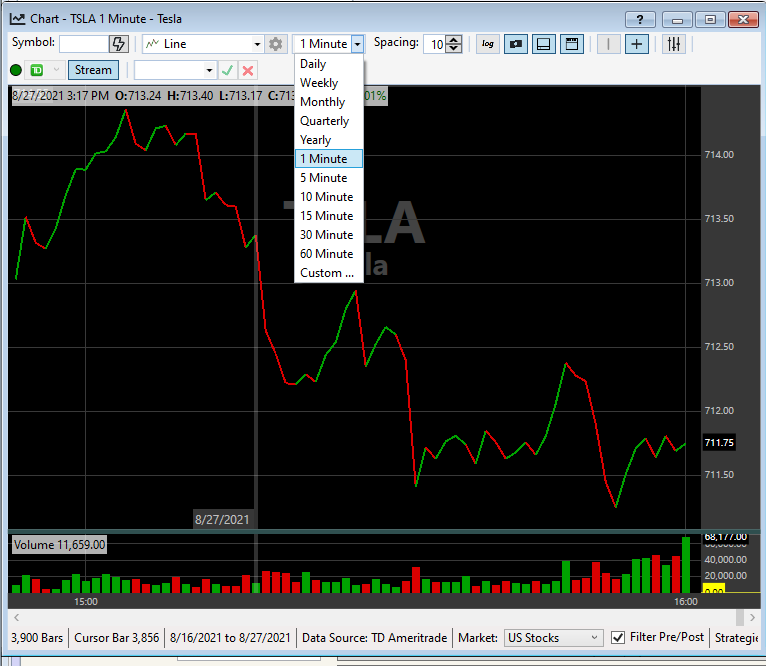This screenshot has width=766, height=666.
Task: Click the camera snapshot icon
Action: [516, 44]
